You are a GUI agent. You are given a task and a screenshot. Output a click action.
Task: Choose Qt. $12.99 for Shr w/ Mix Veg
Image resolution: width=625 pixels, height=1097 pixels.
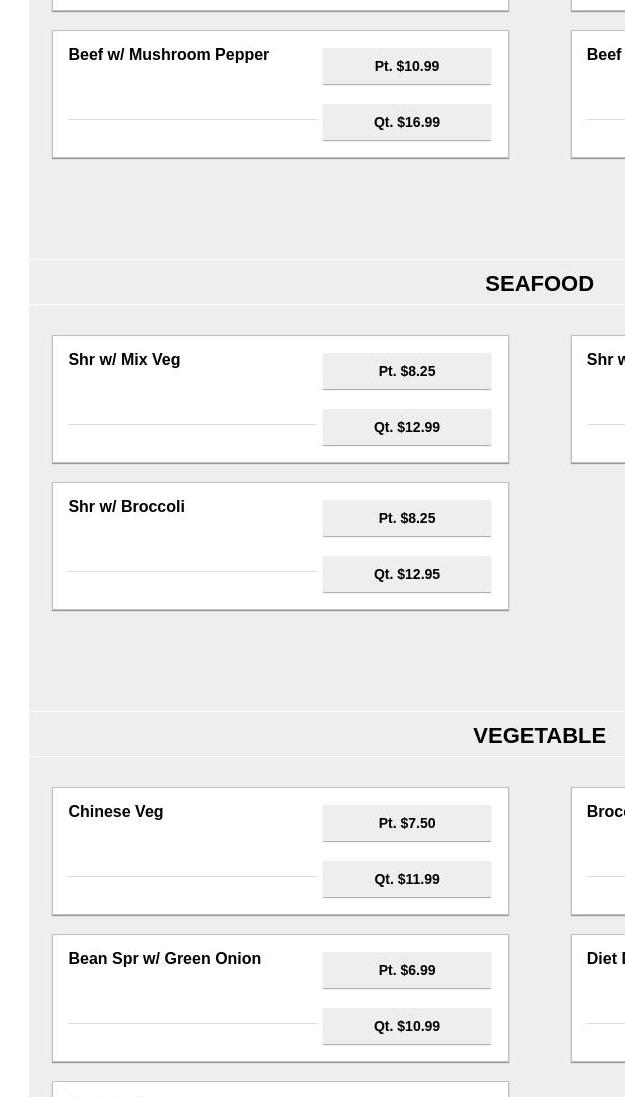coord(406,427)
